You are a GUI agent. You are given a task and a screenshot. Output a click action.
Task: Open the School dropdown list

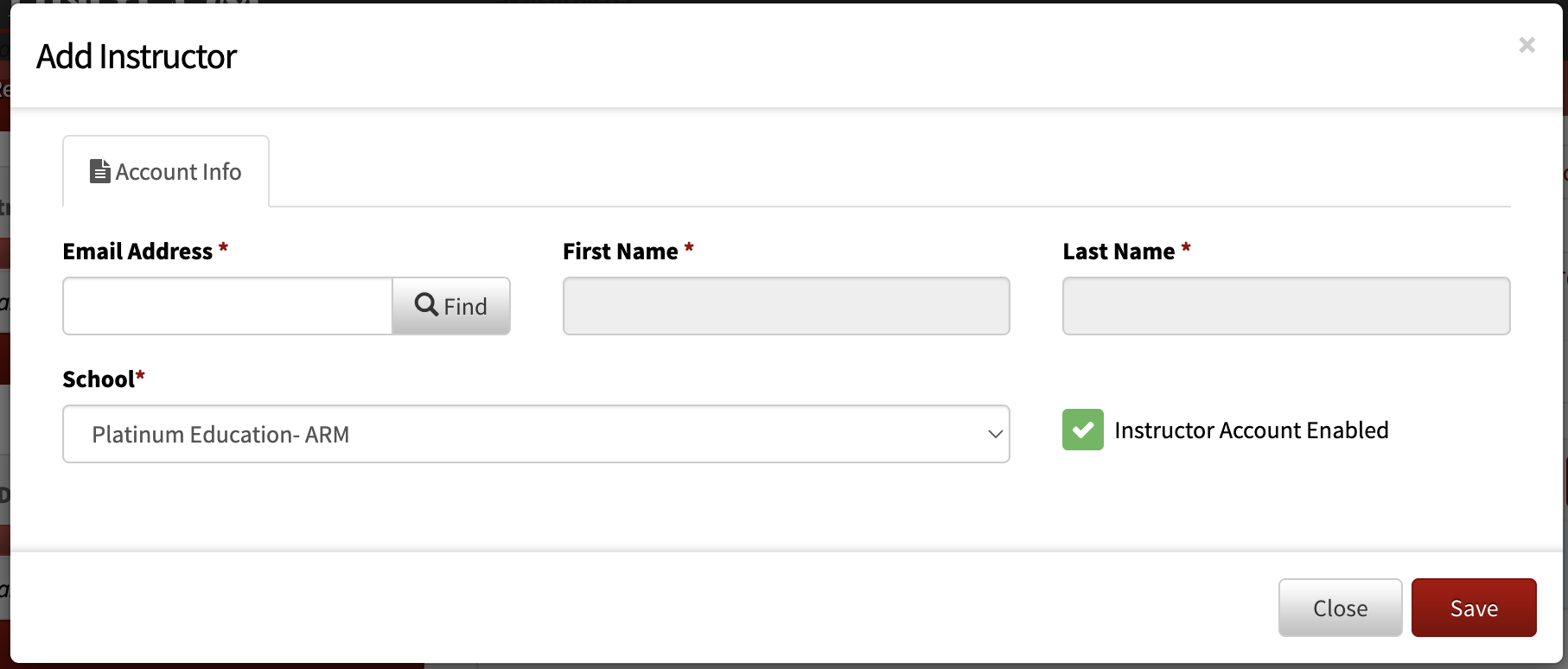(x=536, y=434)
